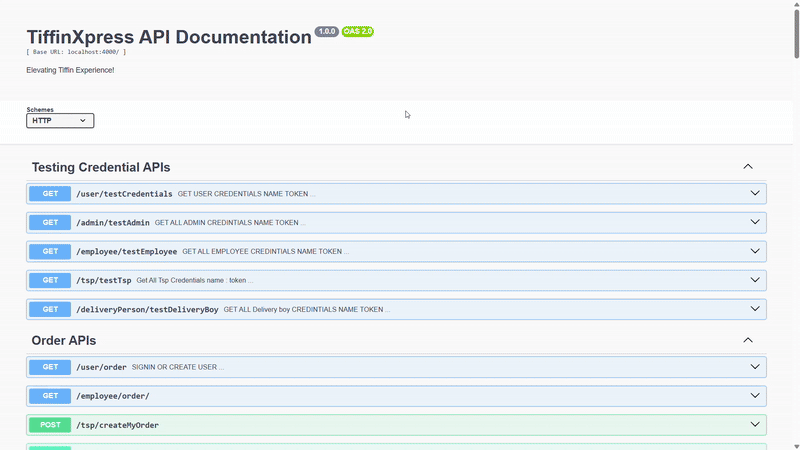This screenshot has height=450, width=800.
Task: Click 'GET ALL EMPLOYEE CREDINTIALS NAME TOKEN' summary
Action: click(262, 252)
